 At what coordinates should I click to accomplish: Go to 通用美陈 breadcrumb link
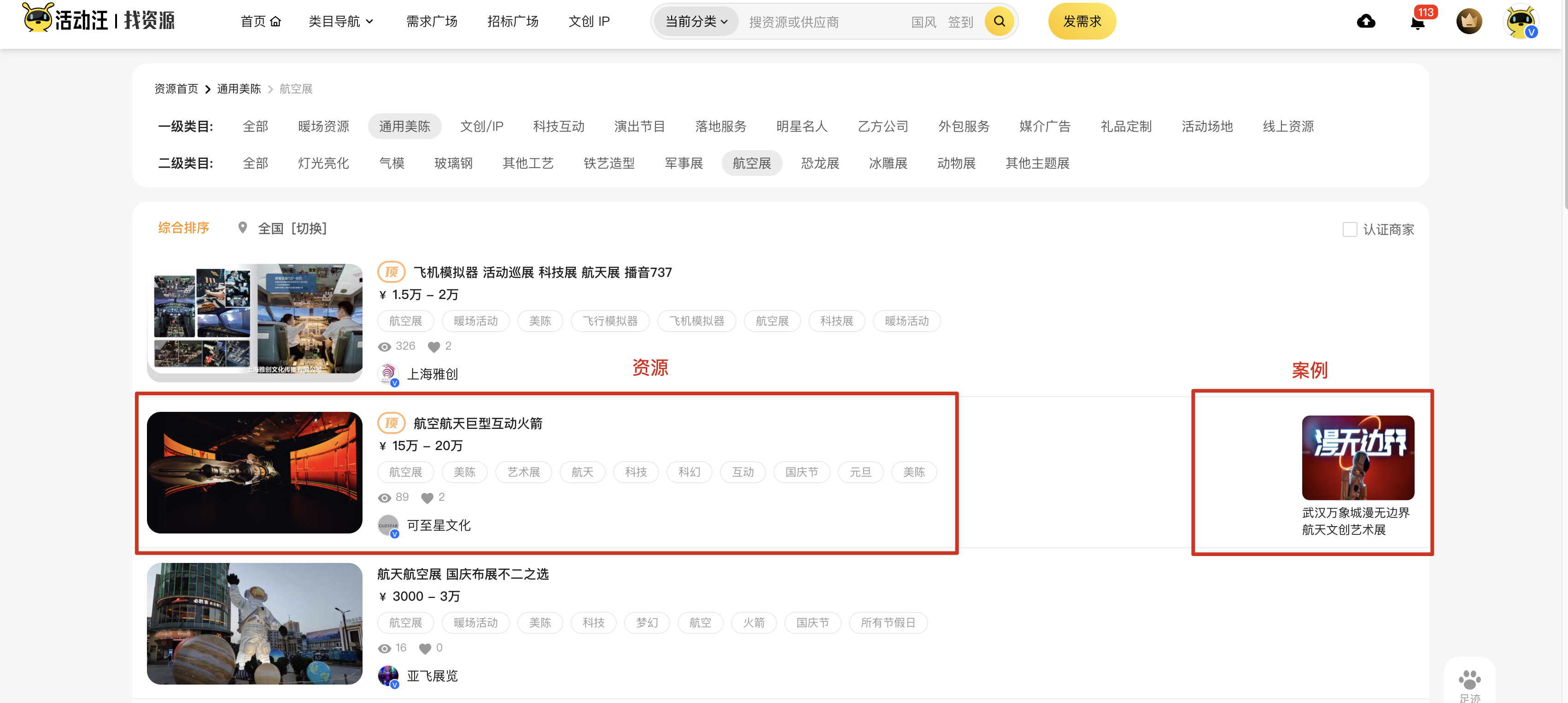click(239, 89)
